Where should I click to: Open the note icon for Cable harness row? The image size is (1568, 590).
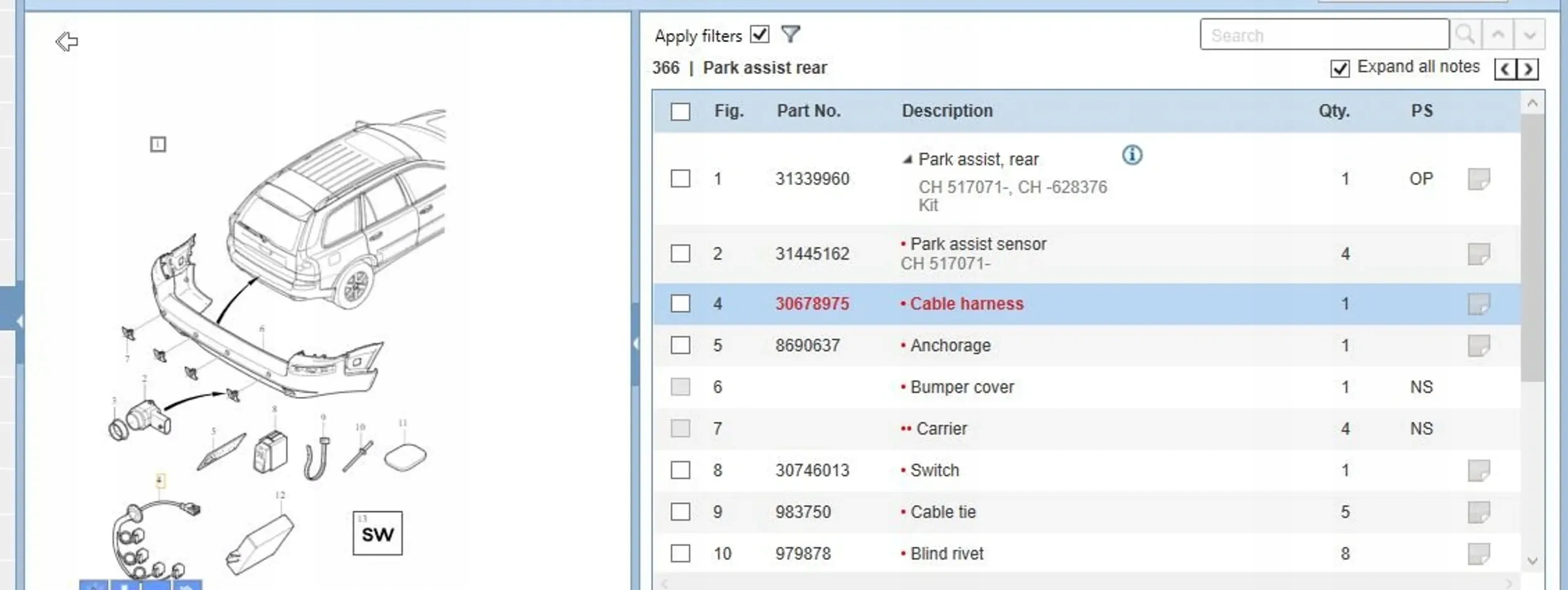coord(1478,304)
